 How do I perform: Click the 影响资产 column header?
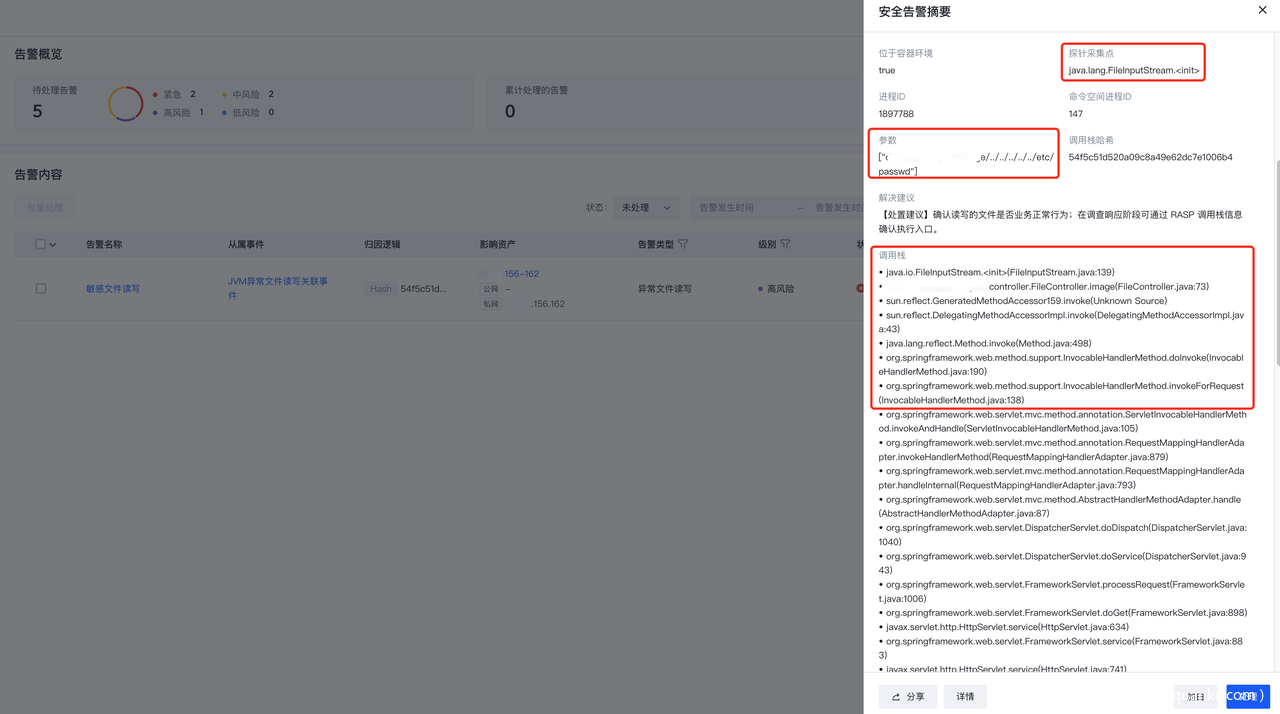click(x=498, y=244)
